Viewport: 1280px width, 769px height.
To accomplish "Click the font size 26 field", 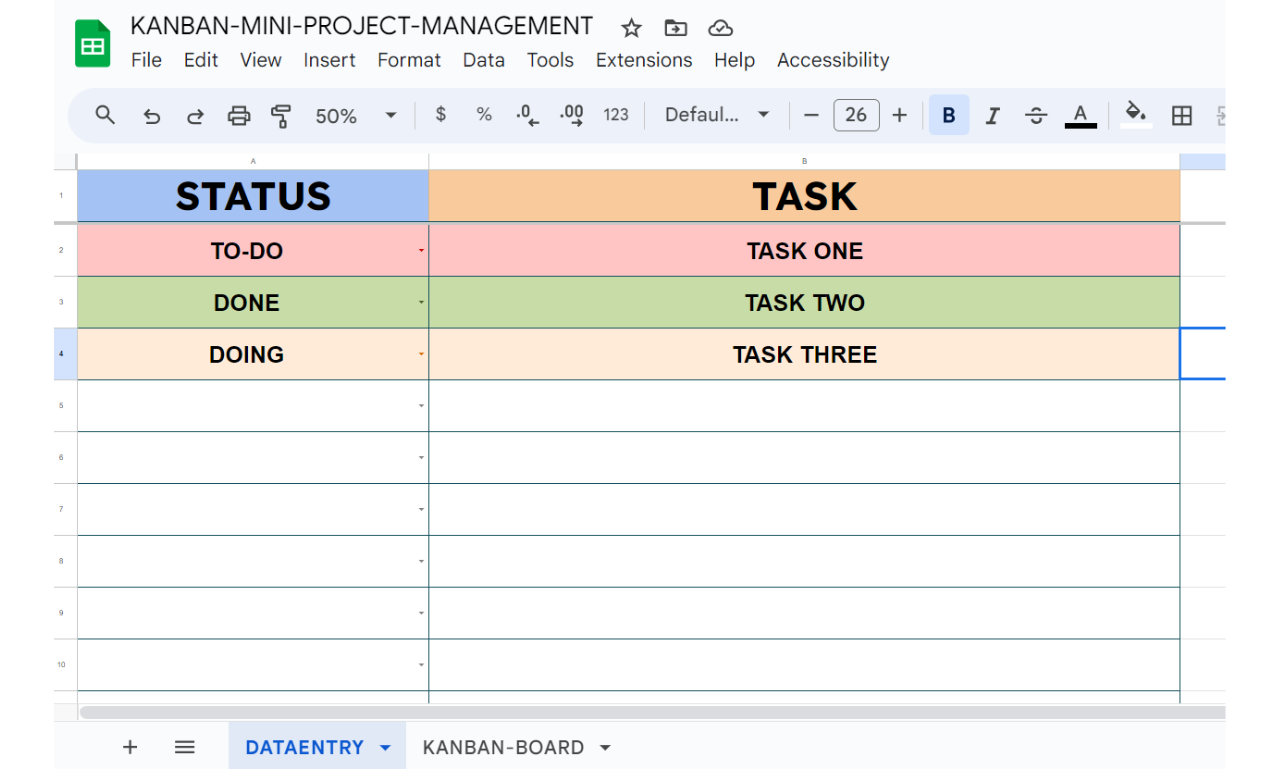I will pos(856,115).
